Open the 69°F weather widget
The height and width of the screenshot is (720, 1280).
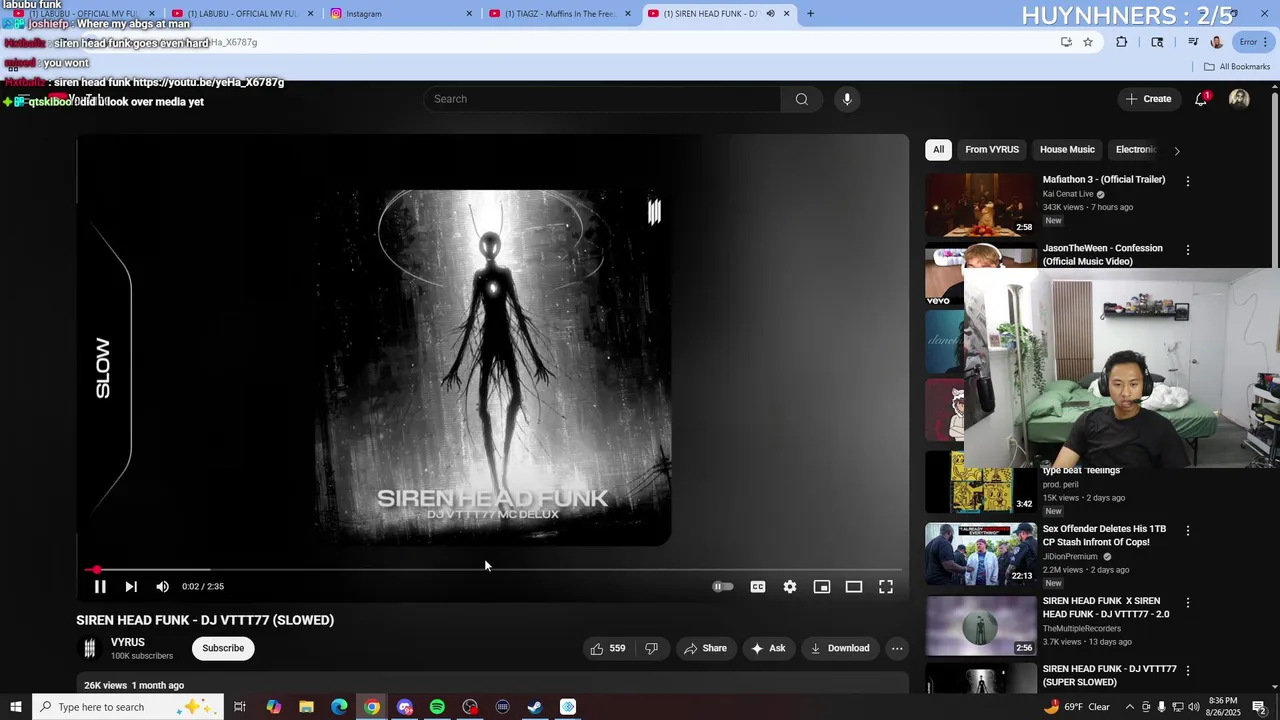click(1077, 707)
